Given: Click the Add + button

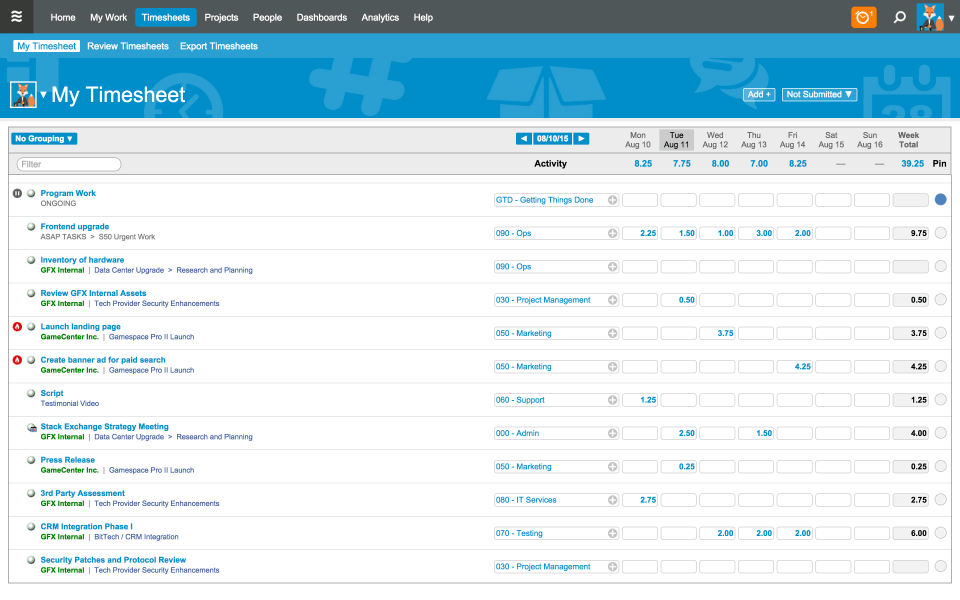Looking at the screenshot, I should (759, 93).
